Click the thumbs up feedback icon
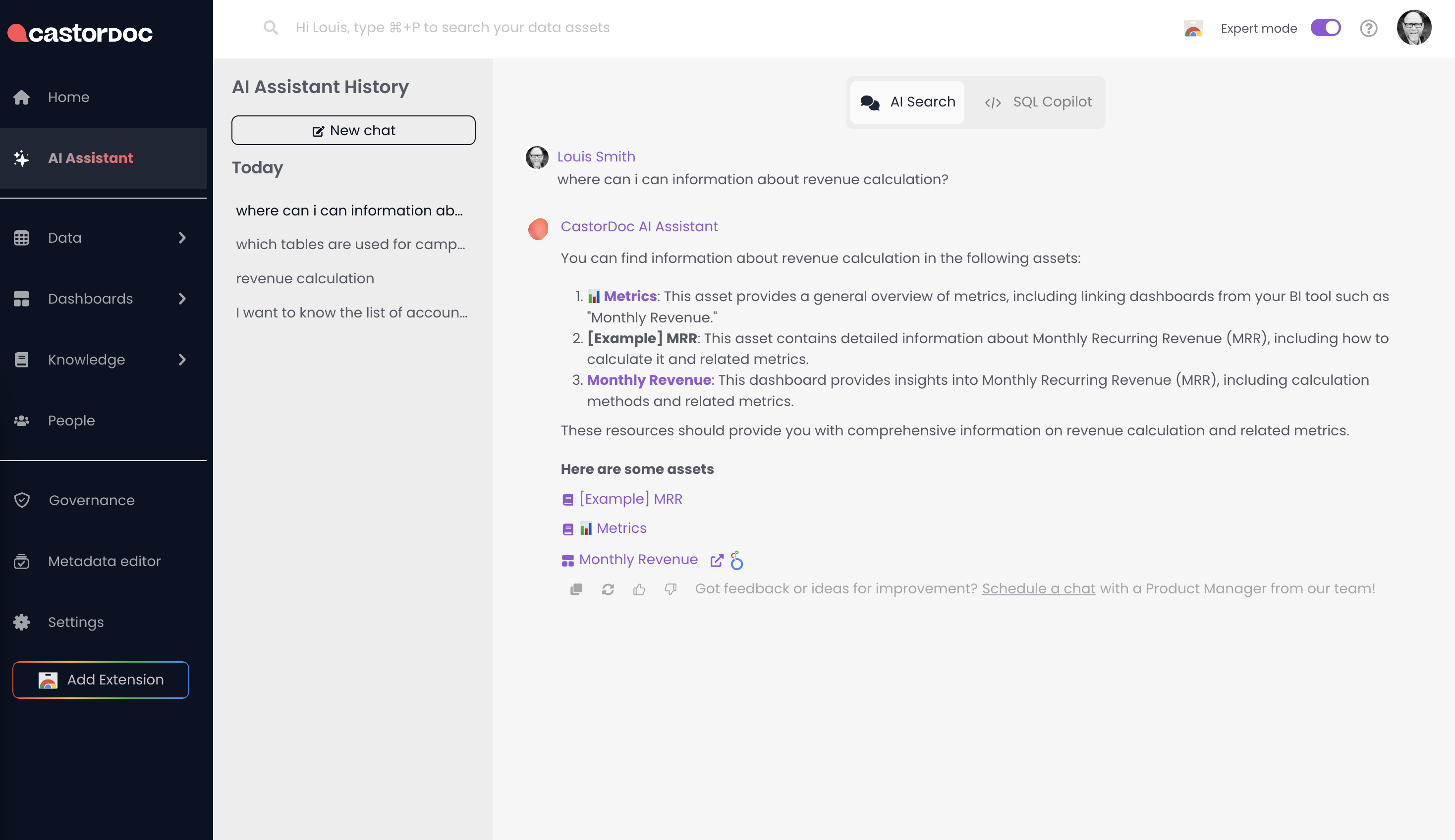Viewport: 1455px width, 840px height. (639, 589)
